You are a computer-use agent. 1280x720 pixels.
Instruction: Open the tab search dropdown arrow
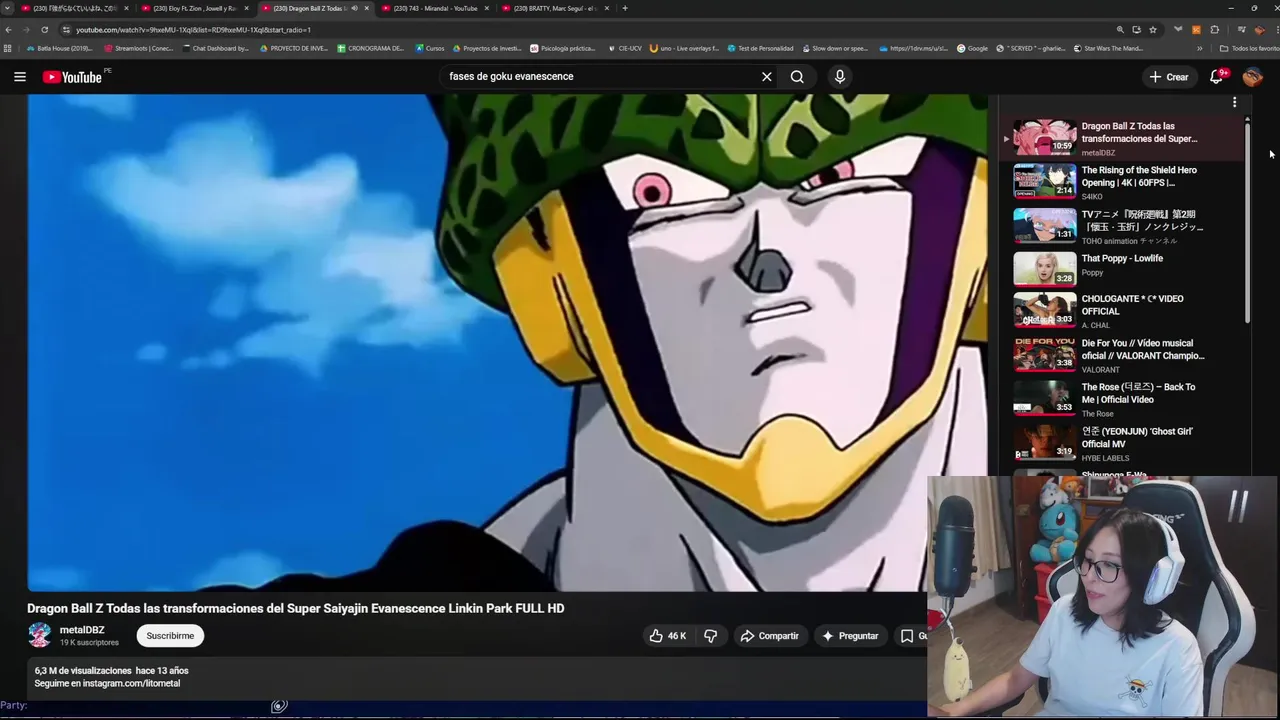pos(8,8)
